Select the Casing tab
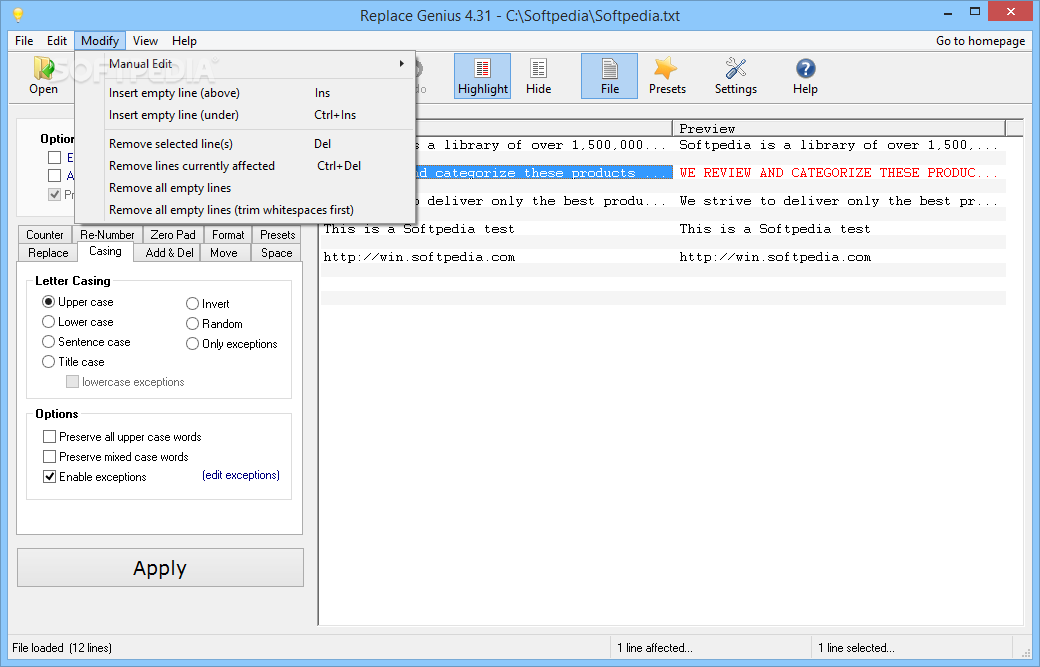 click(x=105, y=251)
